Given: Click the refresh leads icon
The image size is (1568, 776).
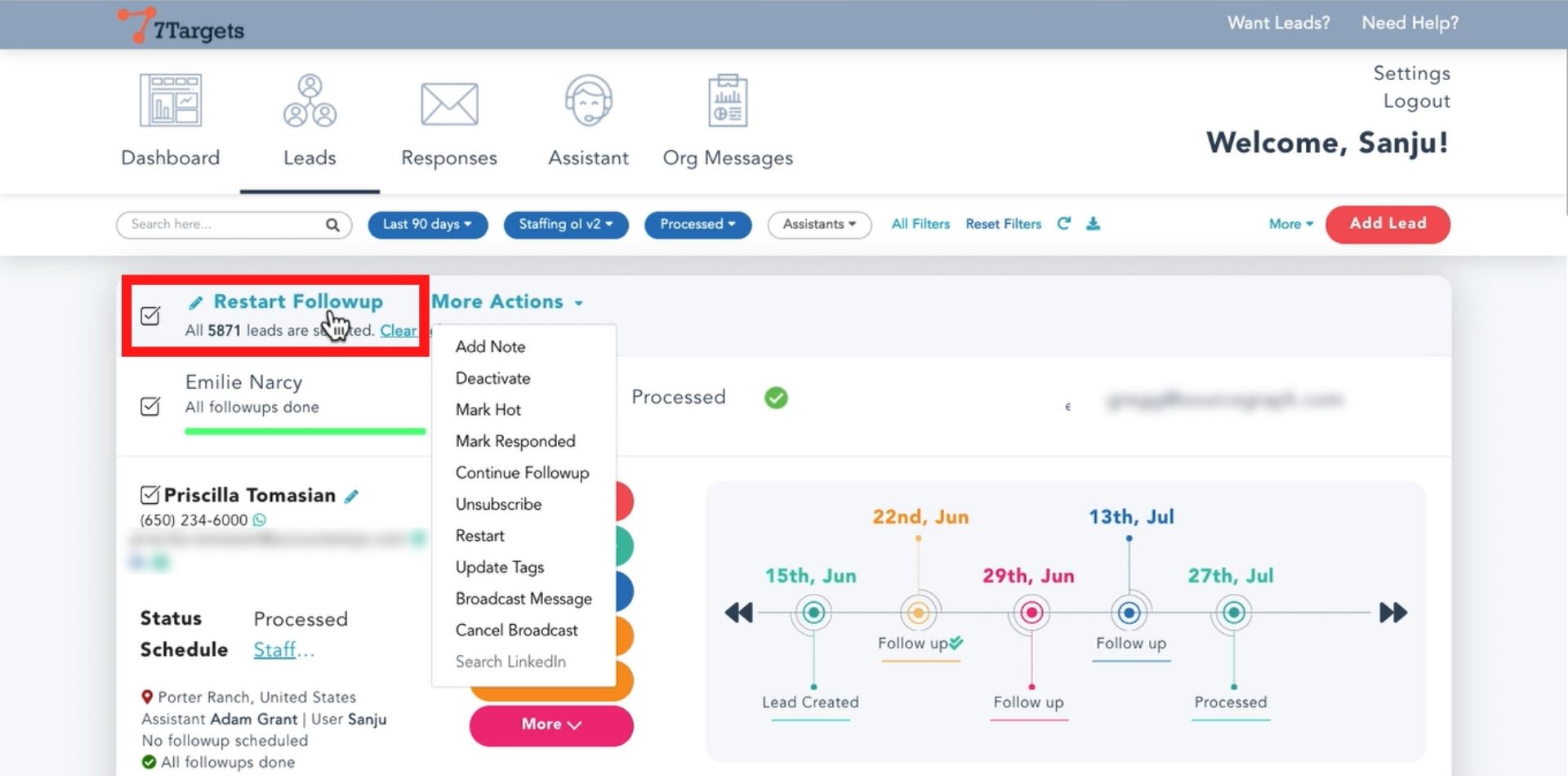Looking at the screenshot, I should click(1063, 224).
